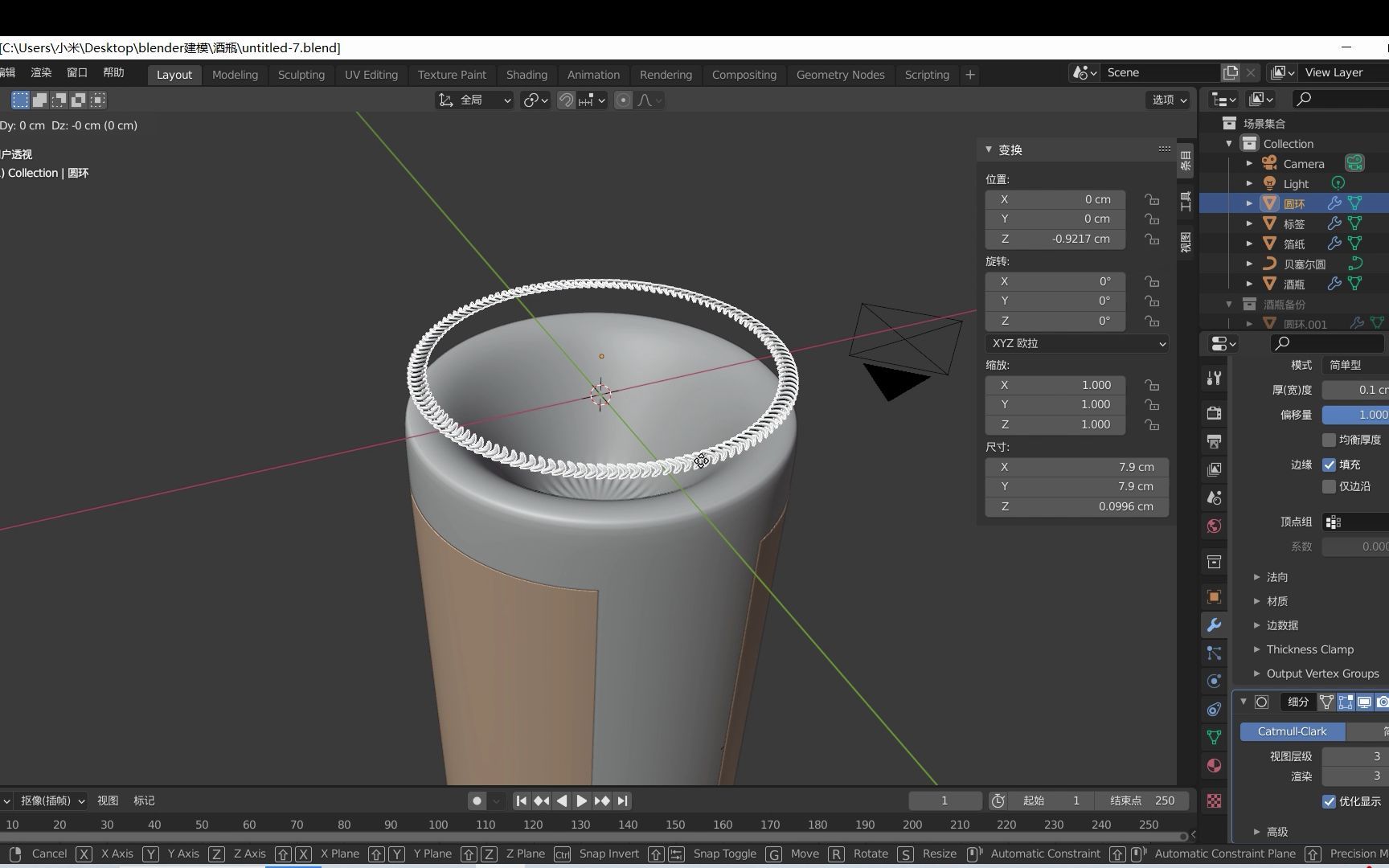Enable the 均衡厚度 checkbox
The image size is (1389, 868).
[x=1330, y=439]
